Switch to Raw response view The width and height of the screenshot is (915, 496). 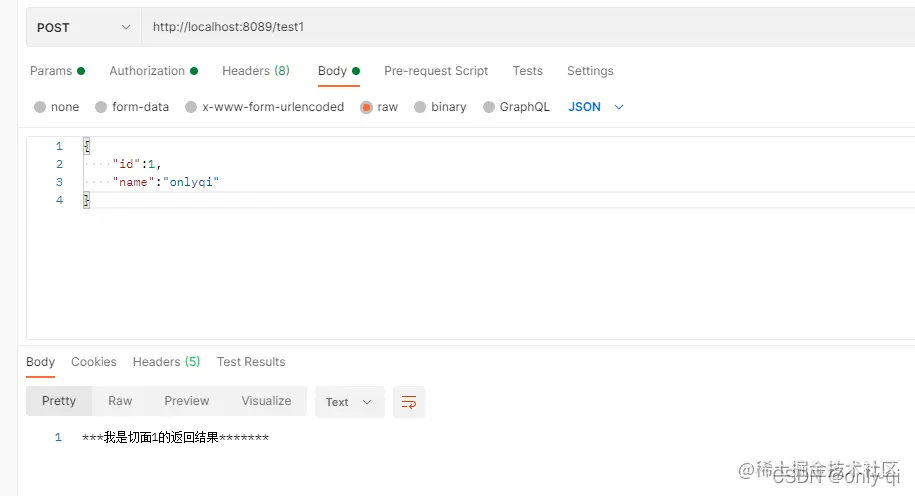[120, 401]
